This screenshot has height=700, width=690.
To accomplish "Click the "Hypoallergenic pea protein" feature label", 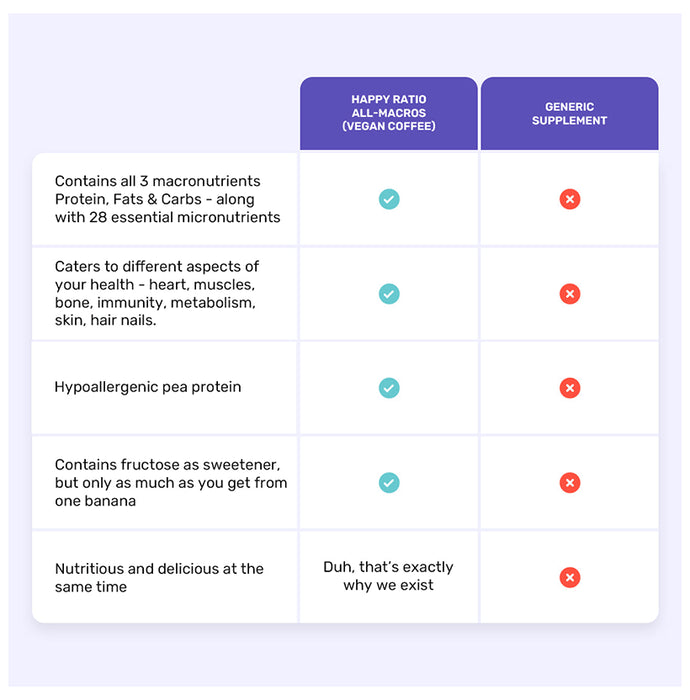I will point(148,387).
